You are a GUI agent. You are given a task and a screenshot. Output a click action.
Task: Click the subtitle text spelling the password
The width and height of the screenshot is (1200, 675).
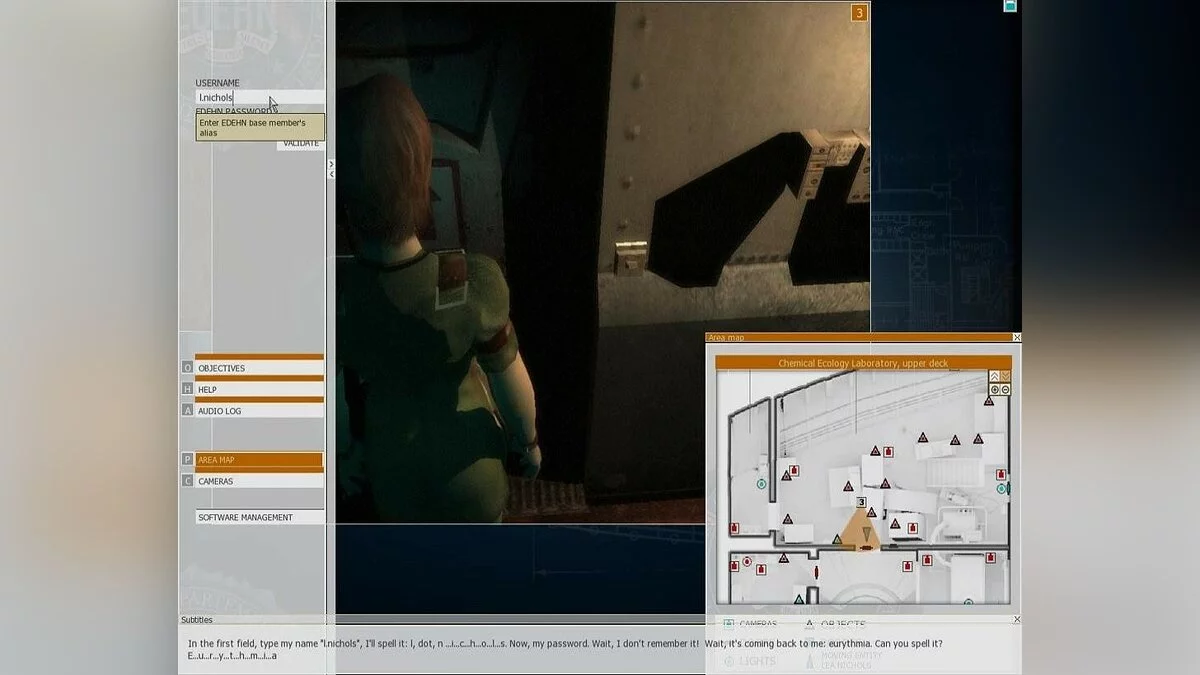point(232,656)
